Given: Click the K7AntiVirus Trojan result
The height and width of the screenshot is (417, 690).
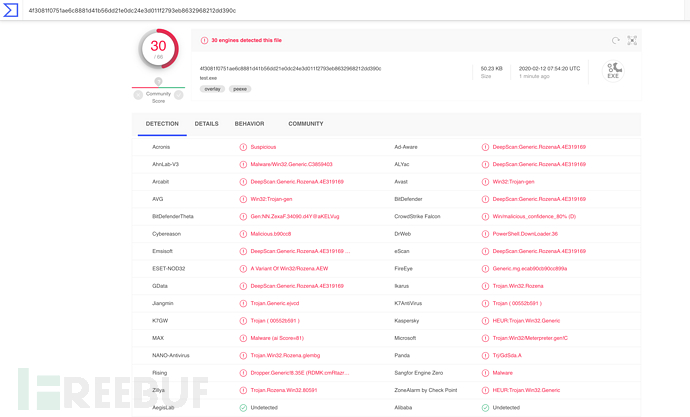Looking at the screenshot, I should click(x=517, y=304).
